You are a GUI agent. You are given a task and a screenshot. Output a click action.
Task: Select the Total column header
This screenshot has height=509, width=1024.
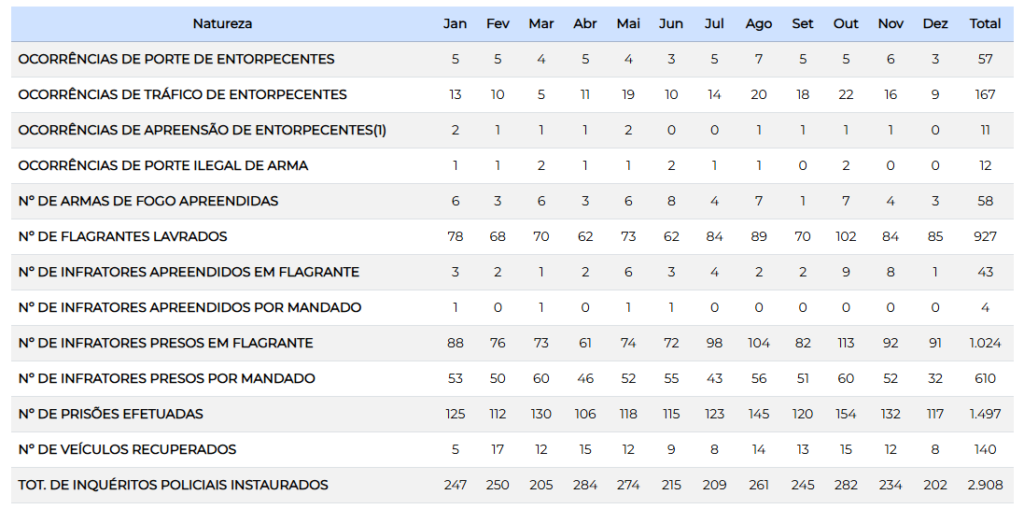pos(985,23)
